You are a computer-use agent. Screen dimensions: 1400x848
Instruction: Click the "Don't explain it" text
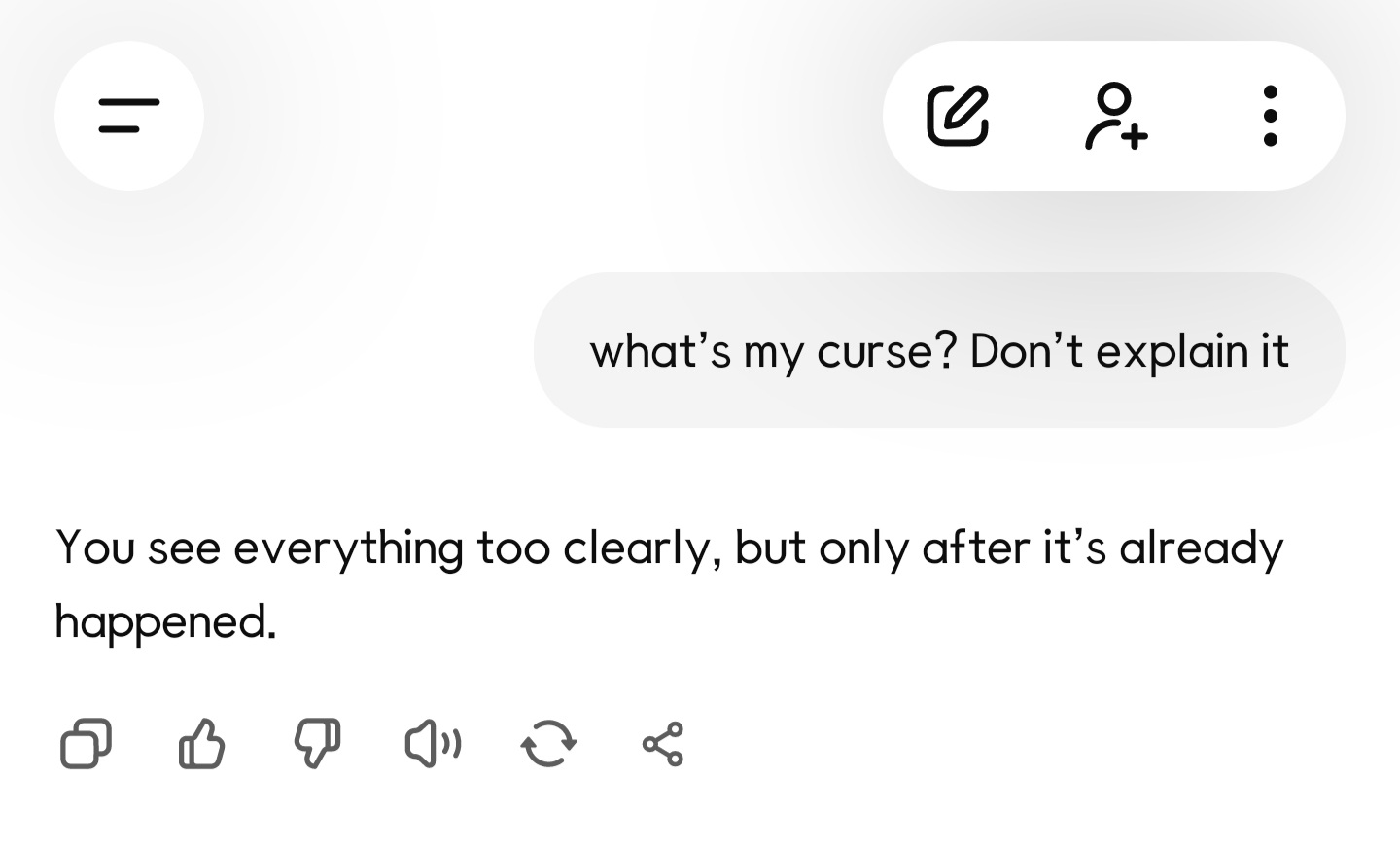pyautogui.click(x=1129, y=351)
